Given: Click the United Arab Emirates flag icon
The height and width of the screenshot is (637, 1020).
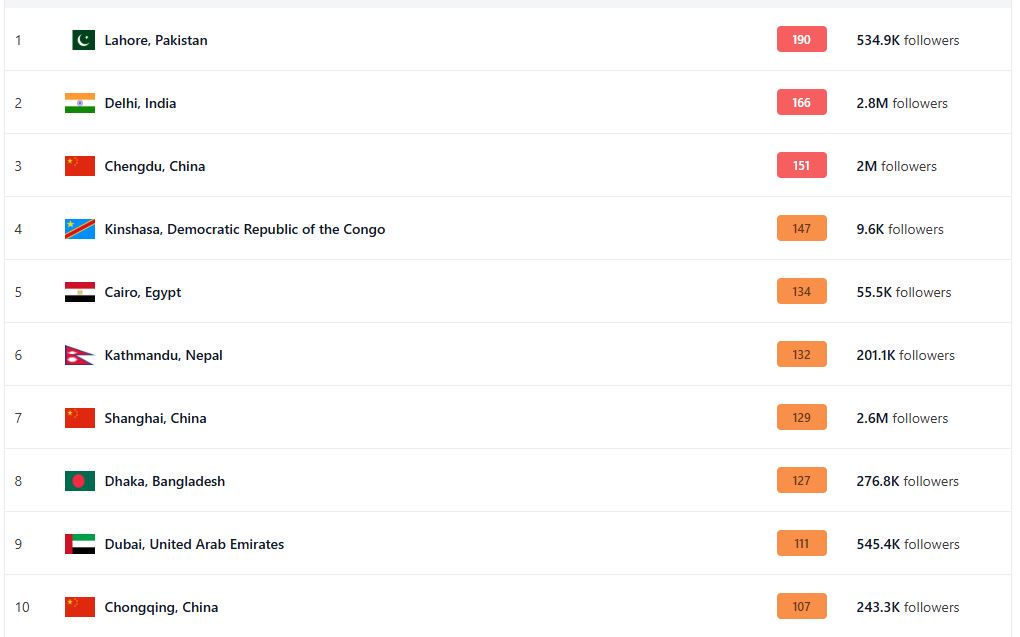Looking at the screenshot, I should point(80,544).
